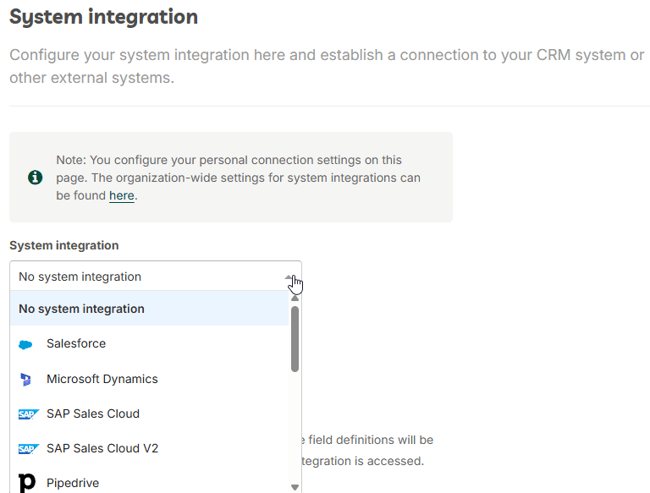This screenshot has height=493, width=650.
Task: Click the bold 'System integration' field label
Action: (64, 245)
